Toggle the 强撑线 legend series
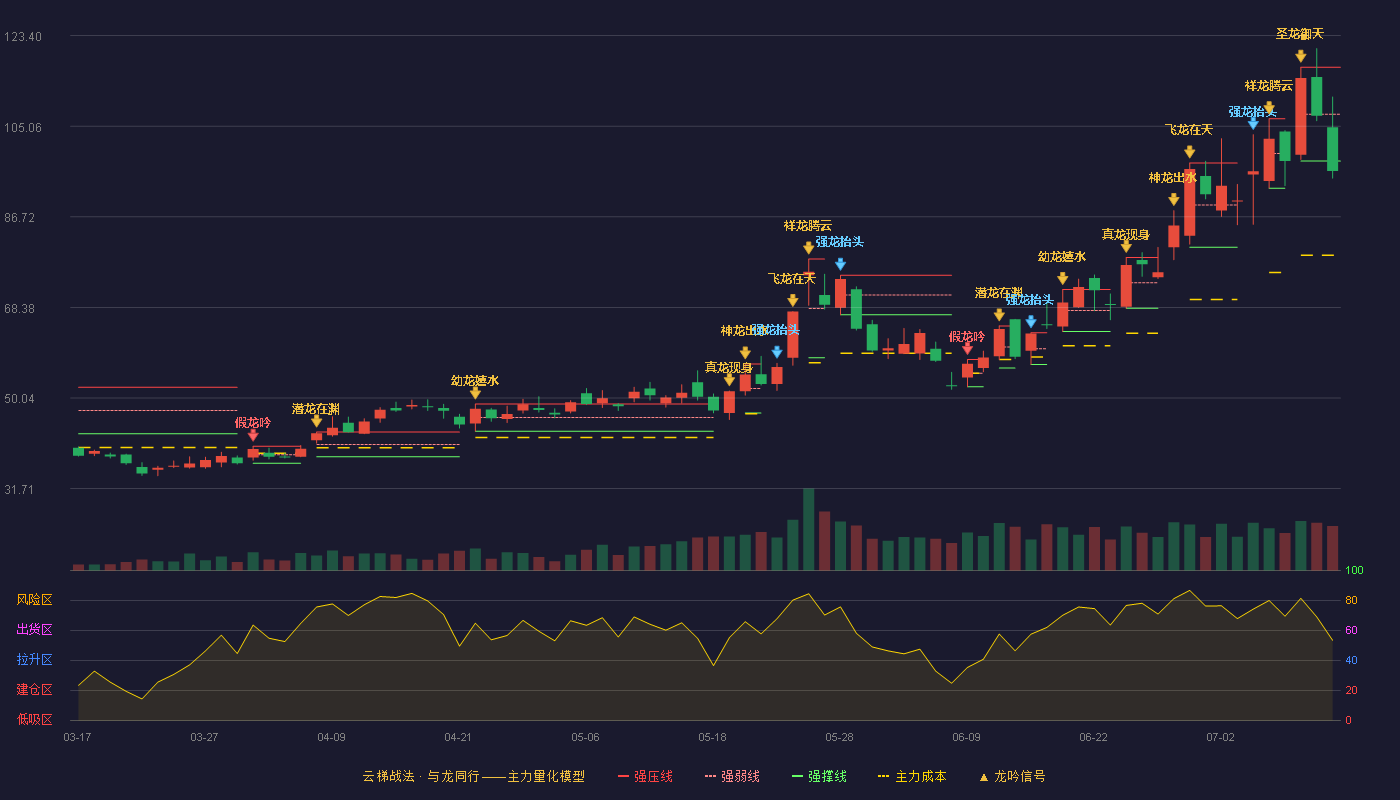This screenshot has width=1400, height=800. (x=819, y=776)
